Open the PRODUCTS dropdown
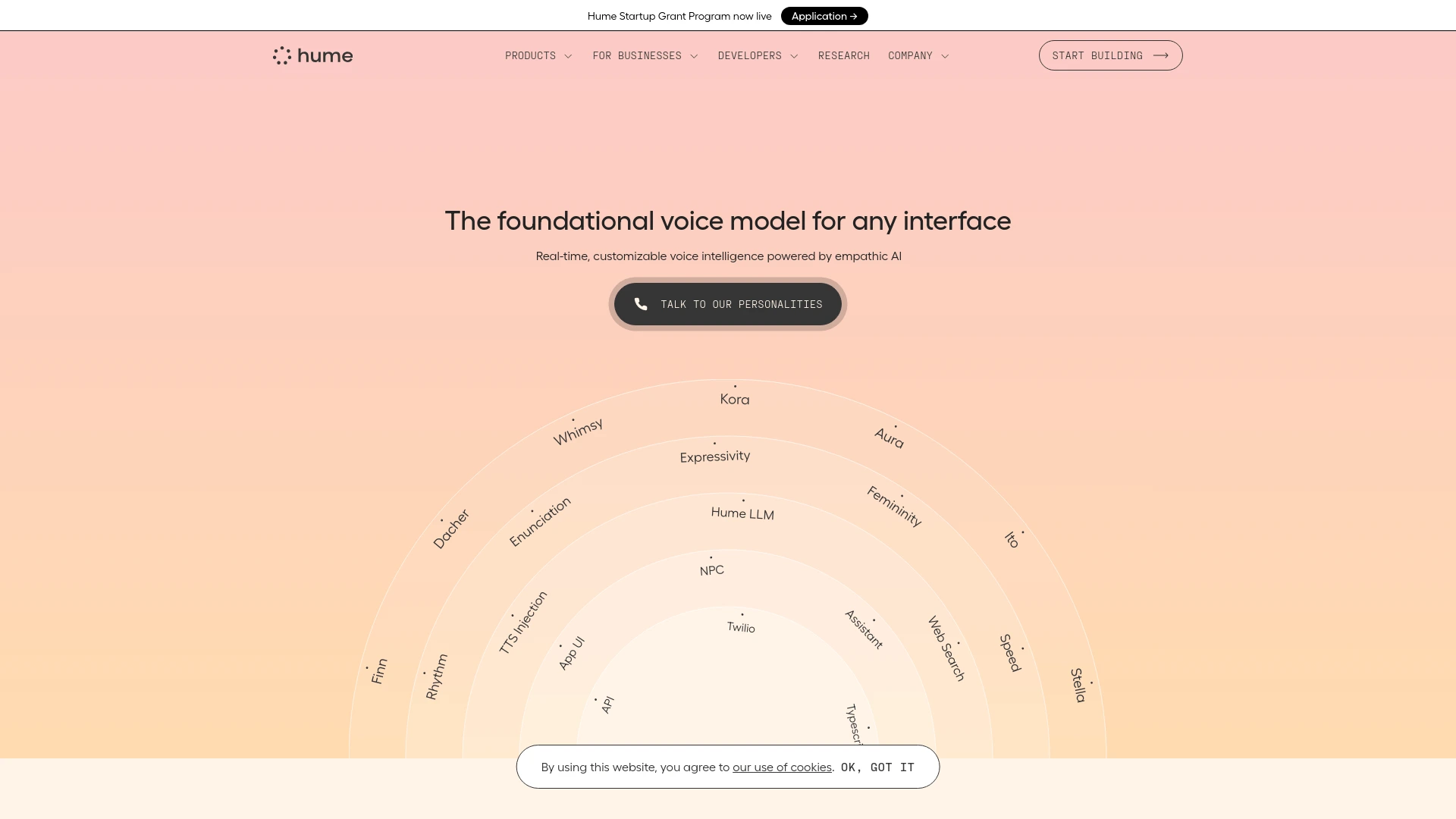Image resolution: width=1456 pixels, height=819 pixels. pos(538,55)
